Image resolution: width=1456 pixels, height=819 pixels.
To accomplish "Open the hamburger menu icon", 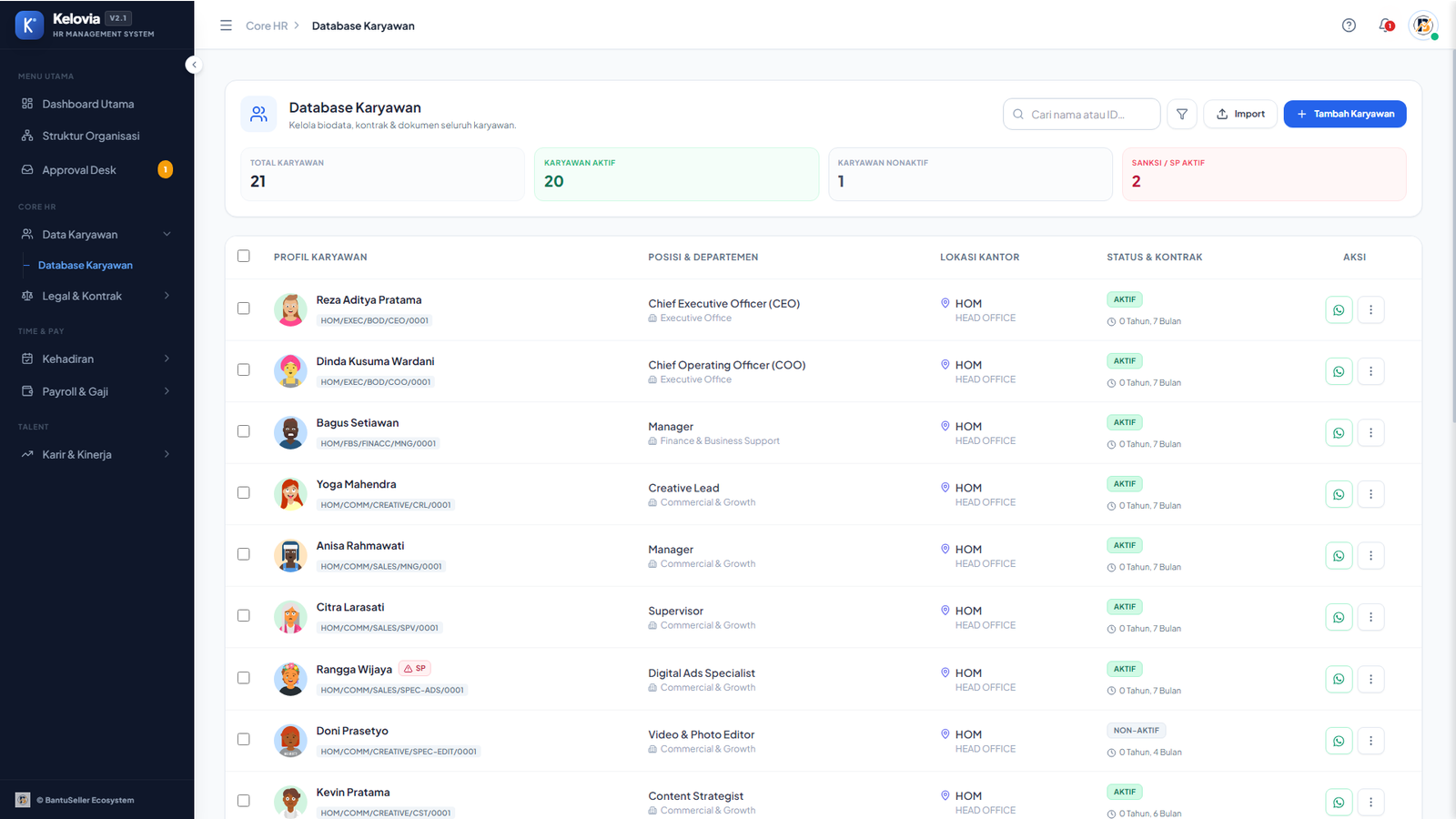I will tap(226, 25).
